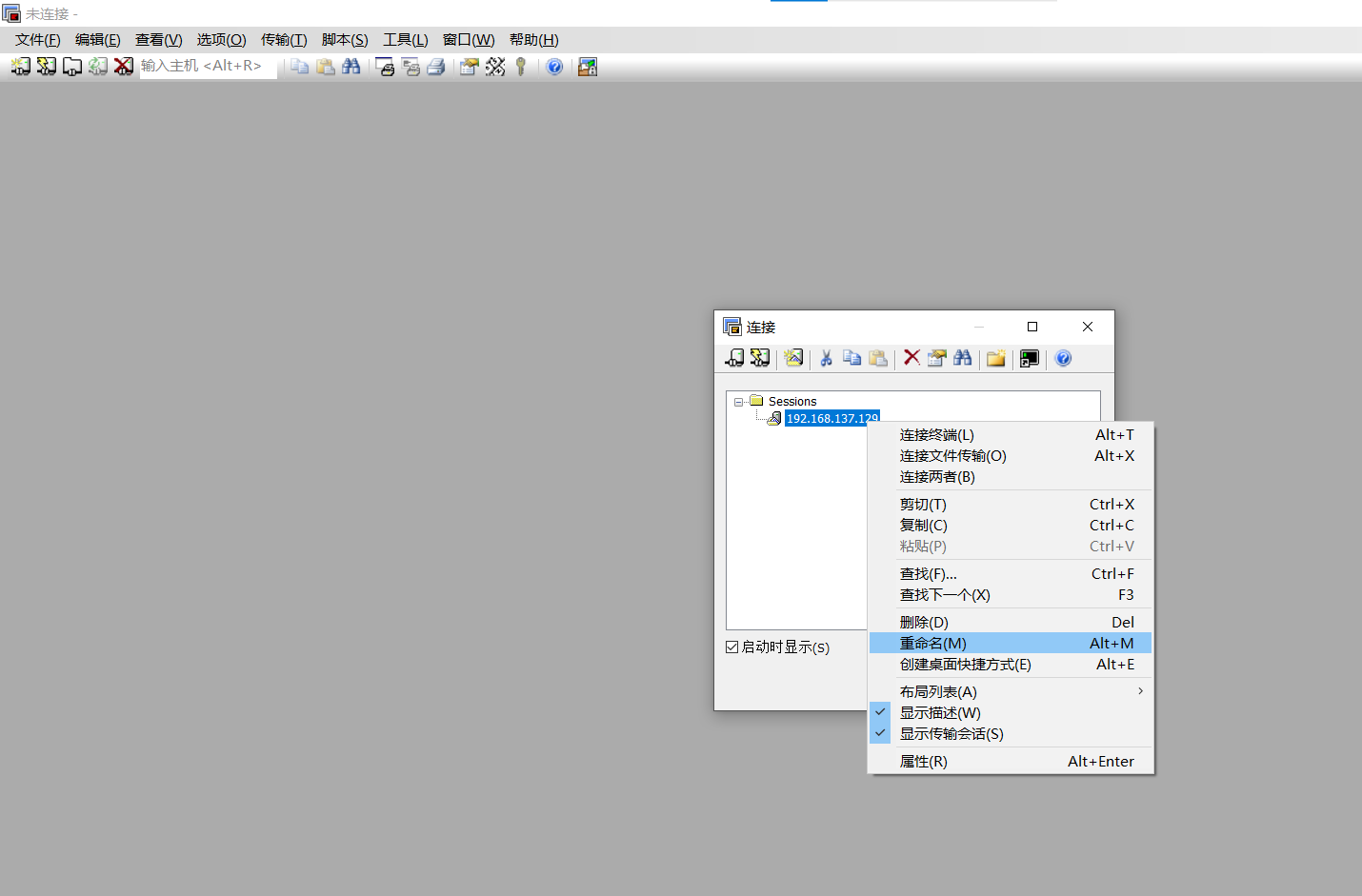Image resolution: width=1362 pixels, height=896 pixels.
Task: Open the 编辑(E) menu
Action: (98, 40)
